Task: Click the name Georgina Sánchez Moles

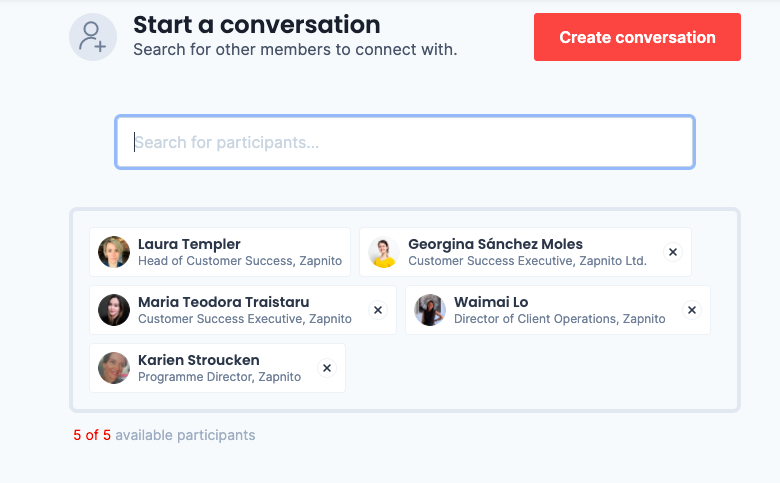Action: pyautogui.click(x=495, y=244)
